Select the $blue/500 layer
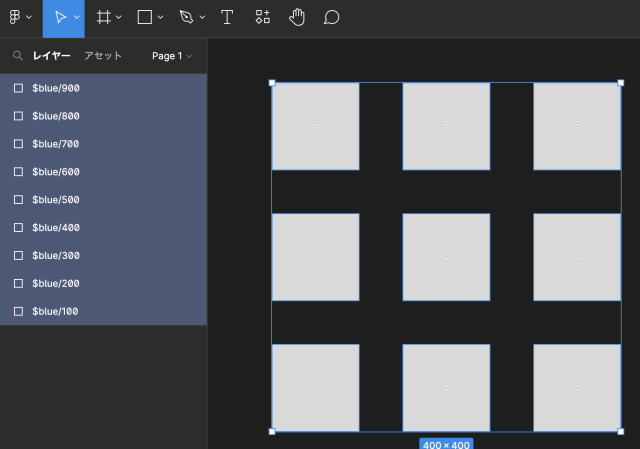 (103, 200)
